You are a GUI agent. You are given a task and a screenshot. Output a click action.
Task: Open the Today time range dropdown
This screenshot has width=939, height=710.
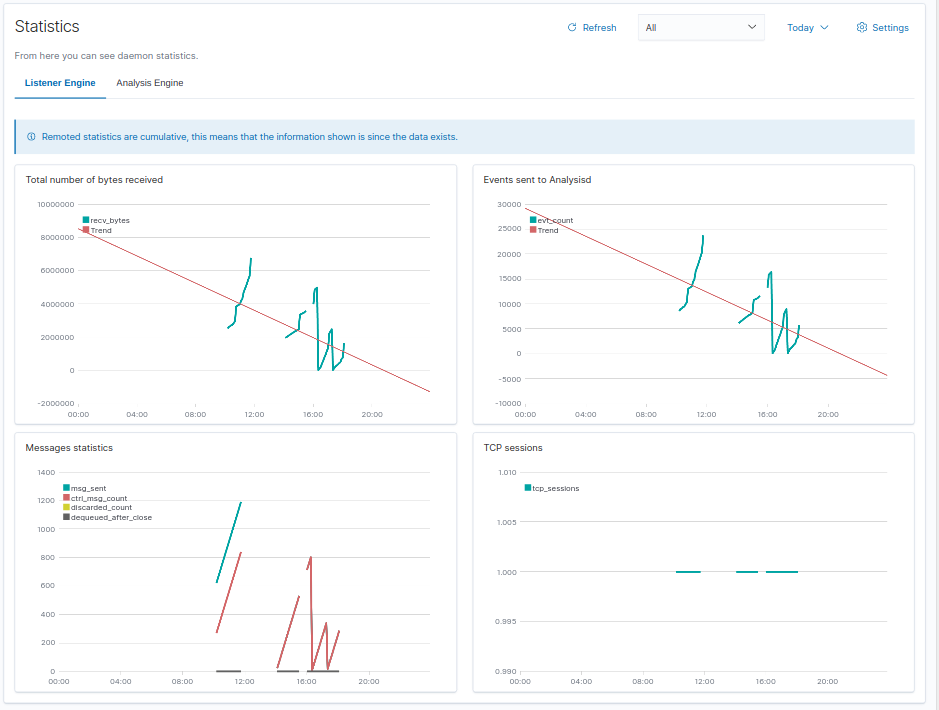(x=807, y=27)
